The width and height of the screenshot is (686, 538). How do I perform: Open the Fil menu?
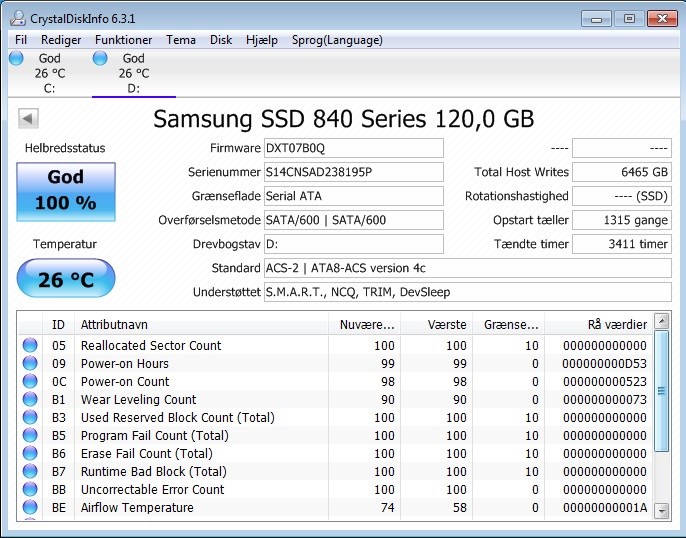coord(21,40)
